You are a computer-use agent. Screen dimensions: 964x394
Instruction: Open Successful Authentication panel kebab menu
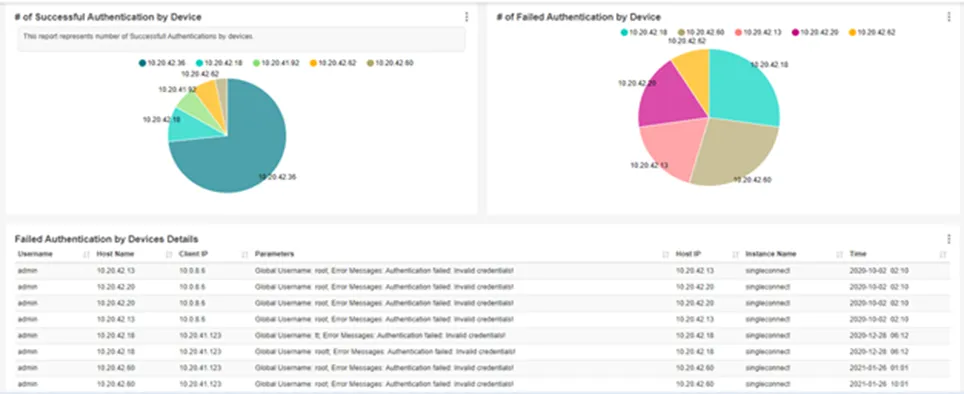pyautogui.click(x=467, y=17)
